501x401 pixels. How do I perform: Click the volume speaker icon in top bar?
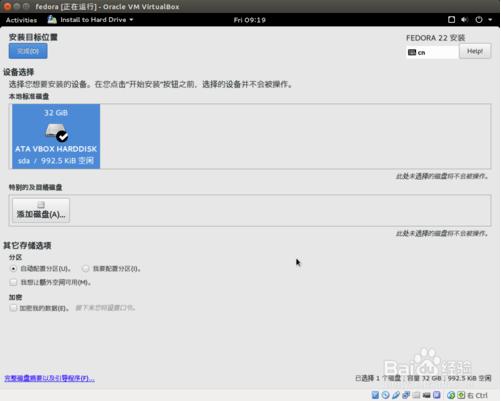click(464, 20)
